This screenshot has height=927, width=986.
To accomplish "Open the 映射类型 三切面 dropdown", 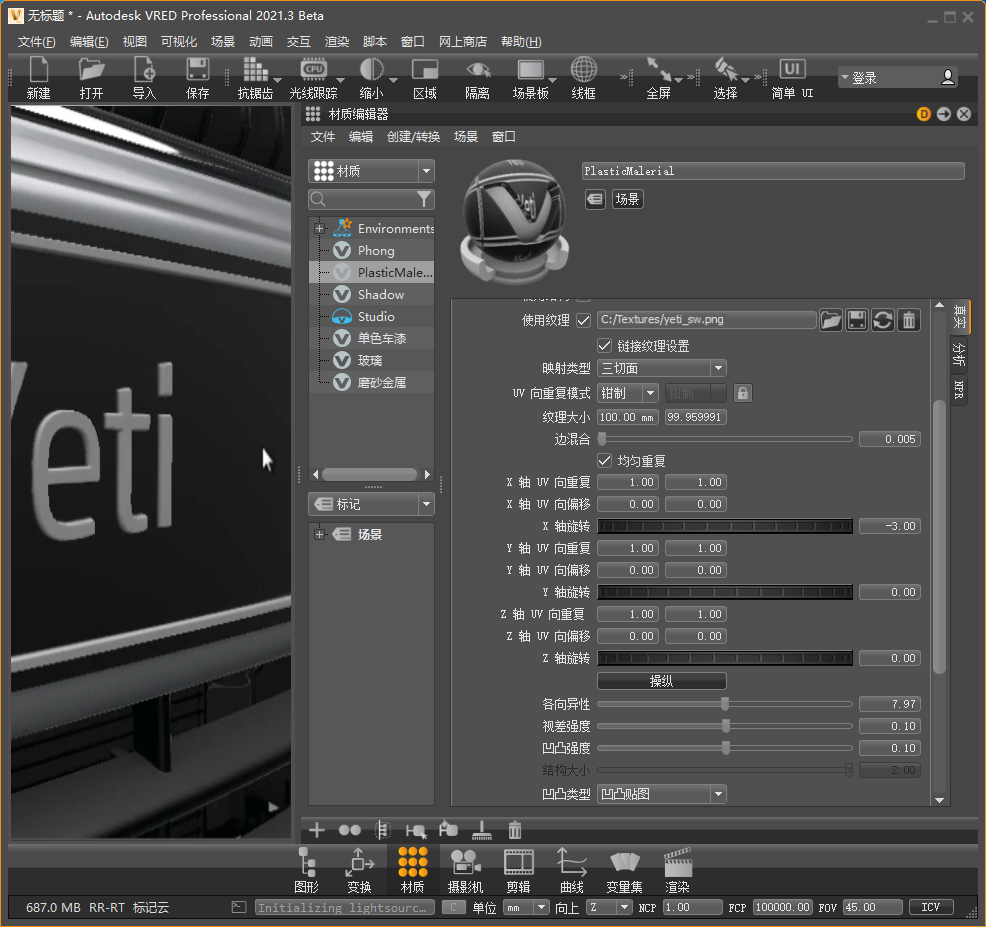I will click(662, 368).
